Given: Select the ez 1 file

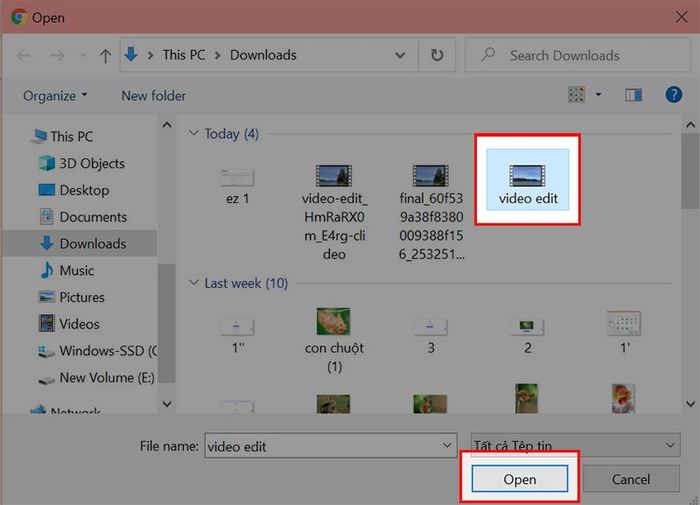Looking at the screenshot, I should [x=237, y=186].
